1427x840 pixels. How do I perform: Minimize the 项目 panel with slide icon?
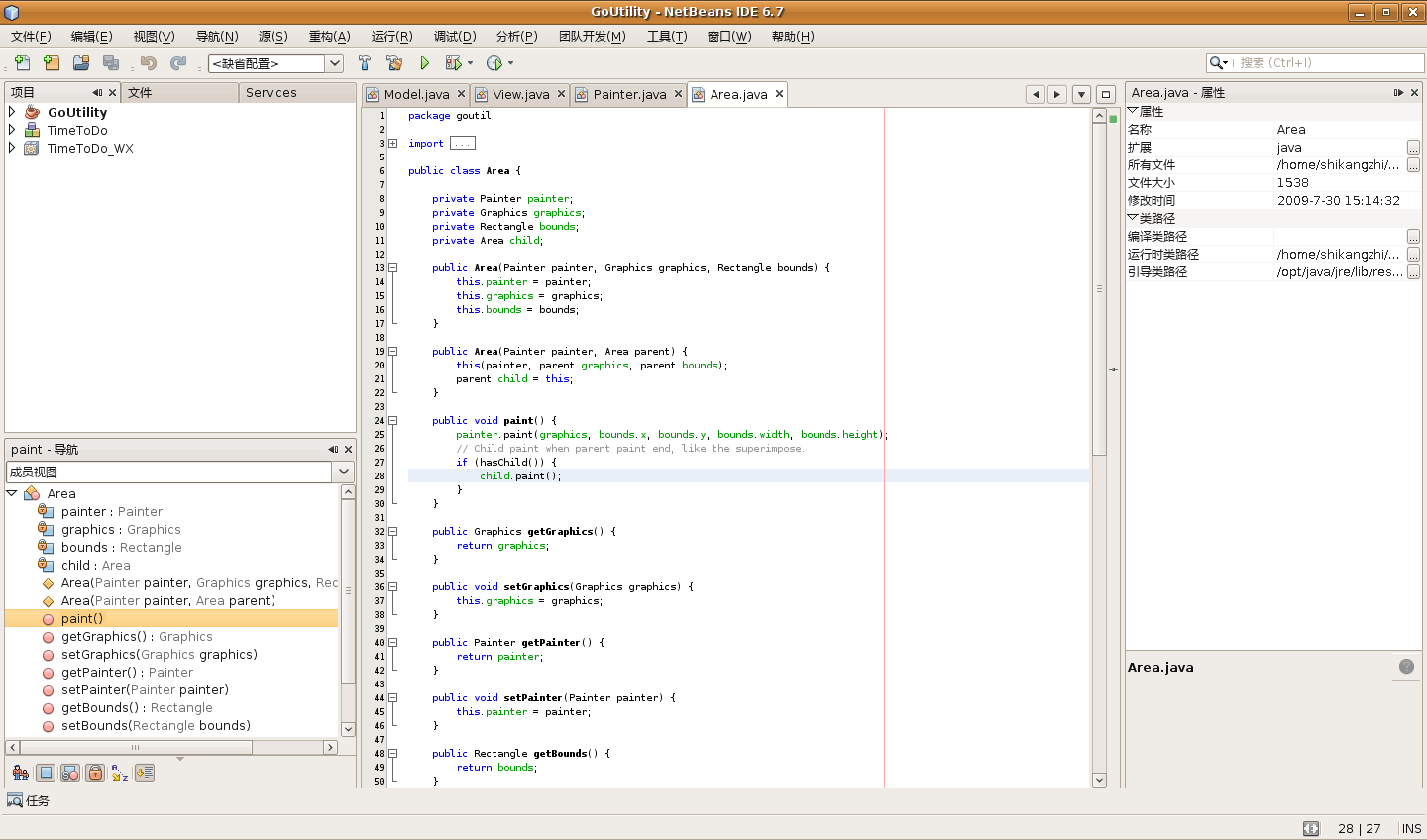point(97,92)
